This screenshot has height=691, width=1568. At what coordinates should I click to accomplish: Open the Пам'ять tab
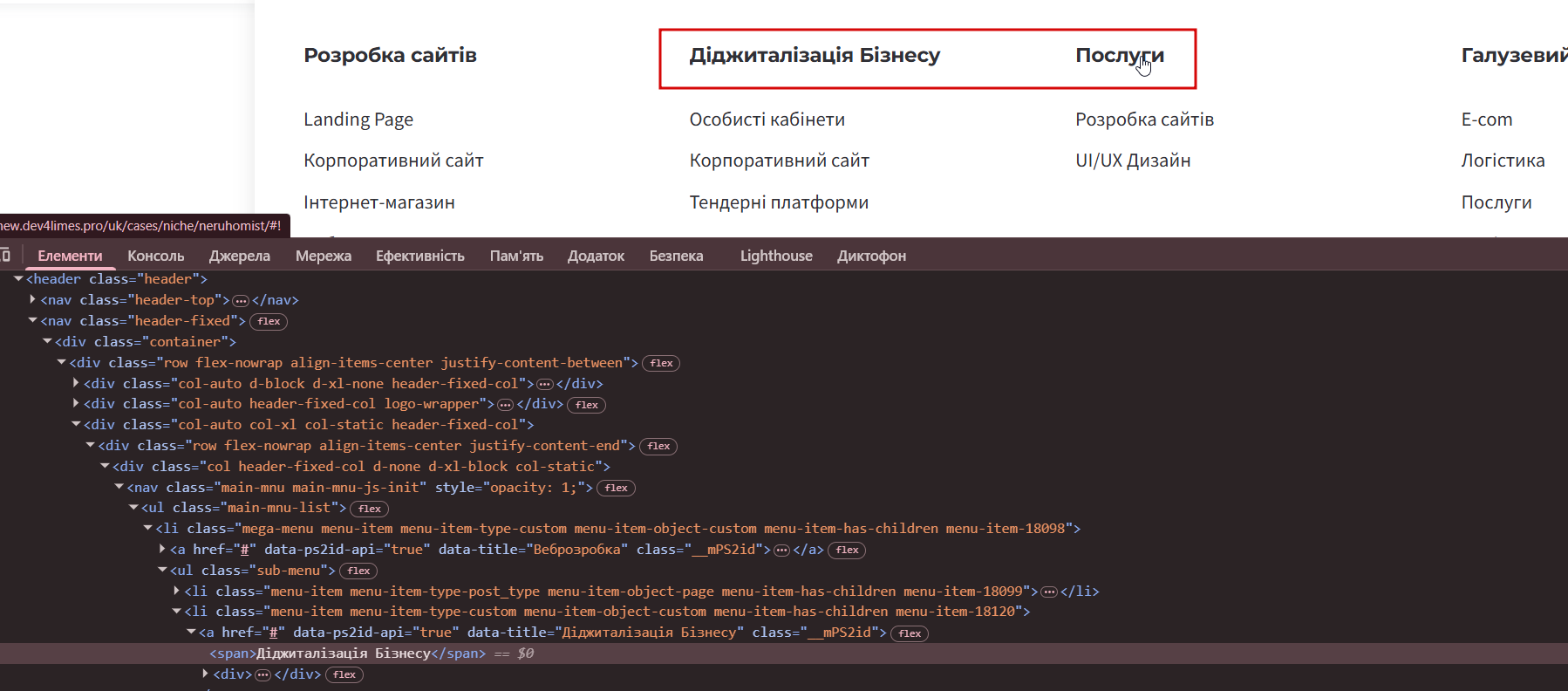coord(516,257)
